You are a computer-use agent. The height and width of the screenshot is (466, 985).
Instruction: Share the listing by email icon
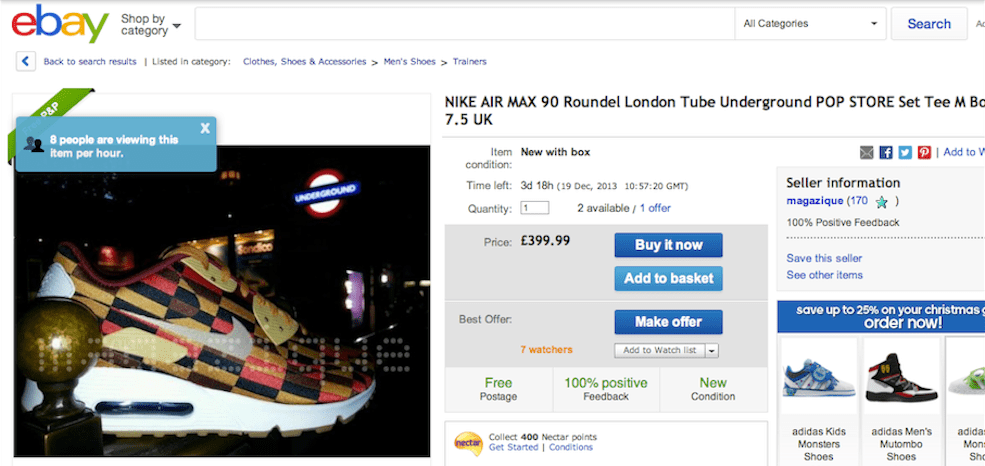[867, 152]
